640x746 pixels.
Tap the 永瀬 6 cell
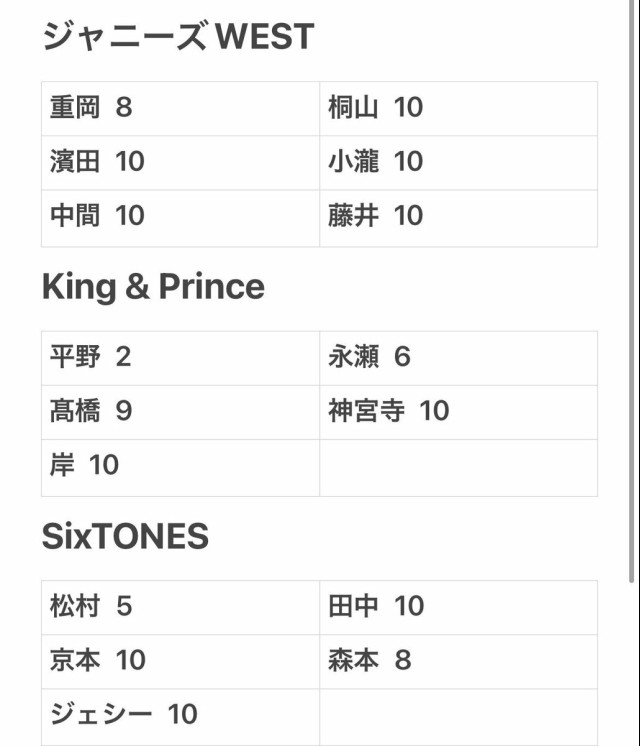(458, 358)
